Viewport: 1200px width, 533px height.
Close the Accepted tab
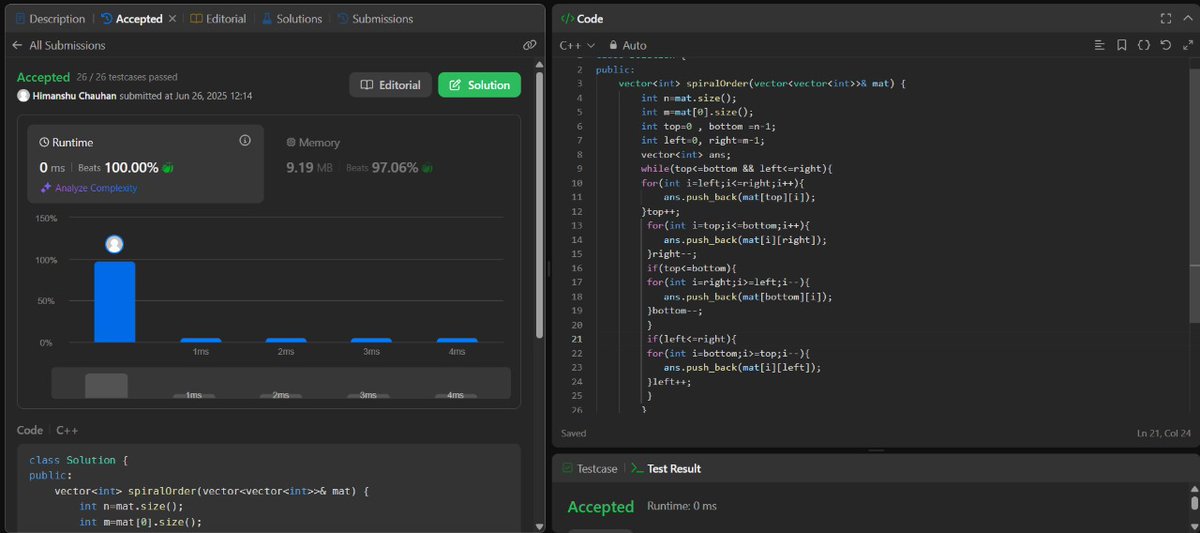coord(172,19)
